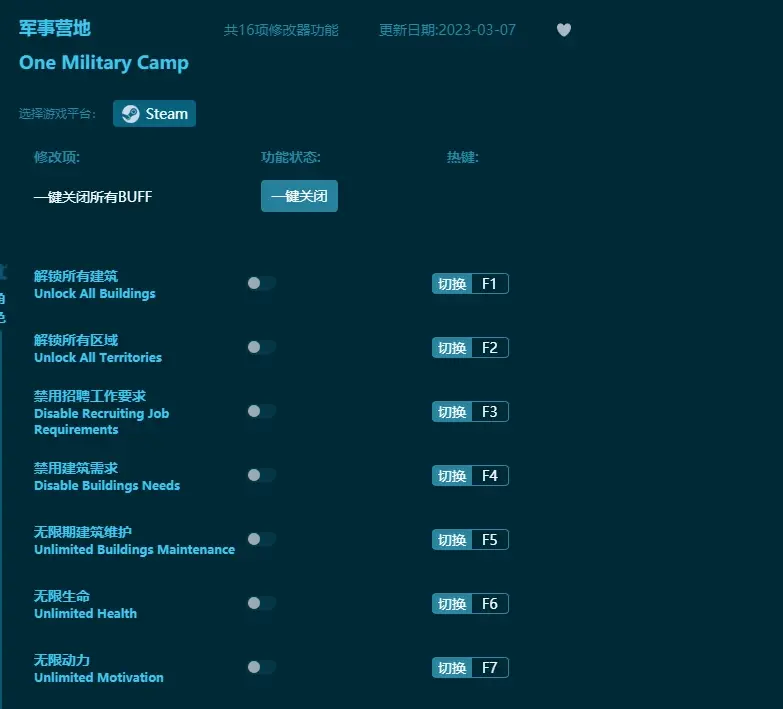Select the Steam platform button
Screen dimensions: 783x709
coord(154,113)
